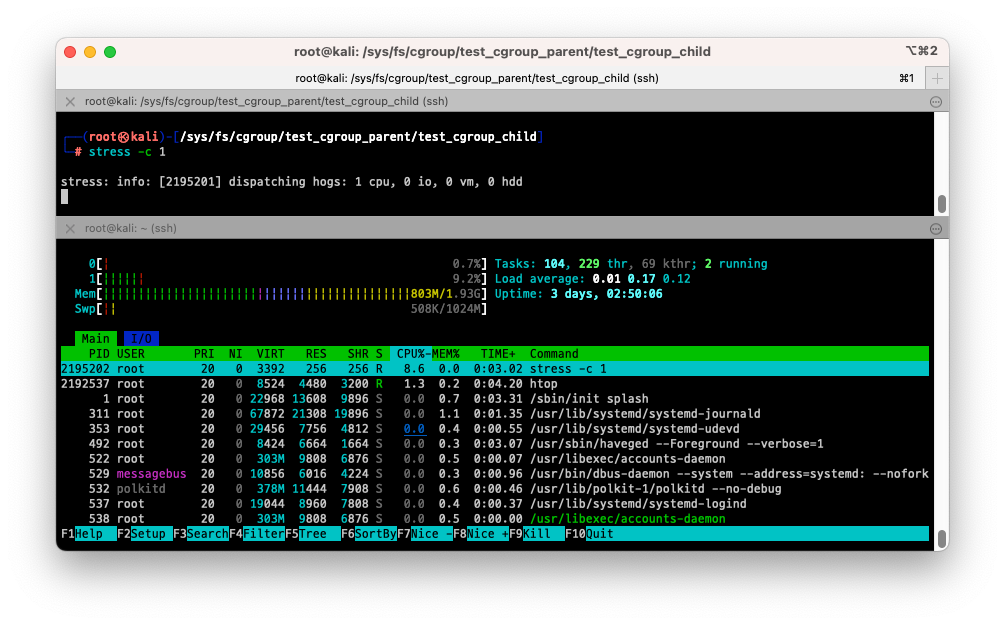Screen dimensions: 1005x625
Task: Open F6 SortBy menu in htop
Action: [x=369, y=534]
